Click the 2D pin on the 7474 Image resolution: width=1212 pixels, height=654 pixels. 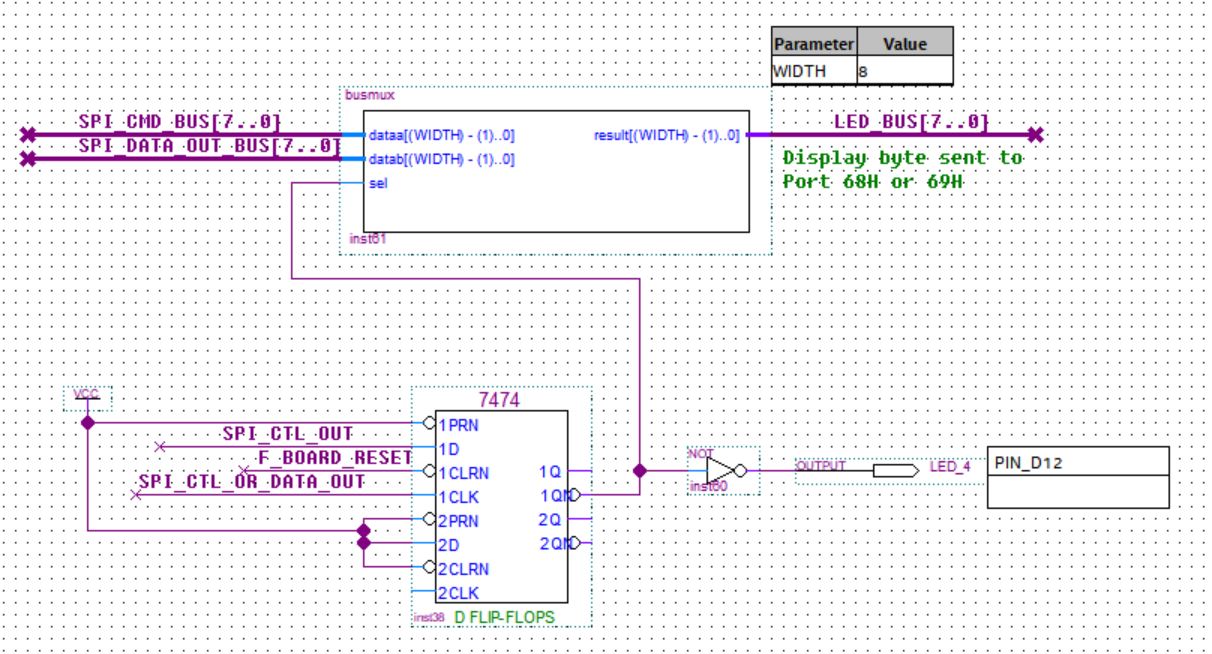coord(447,545)
